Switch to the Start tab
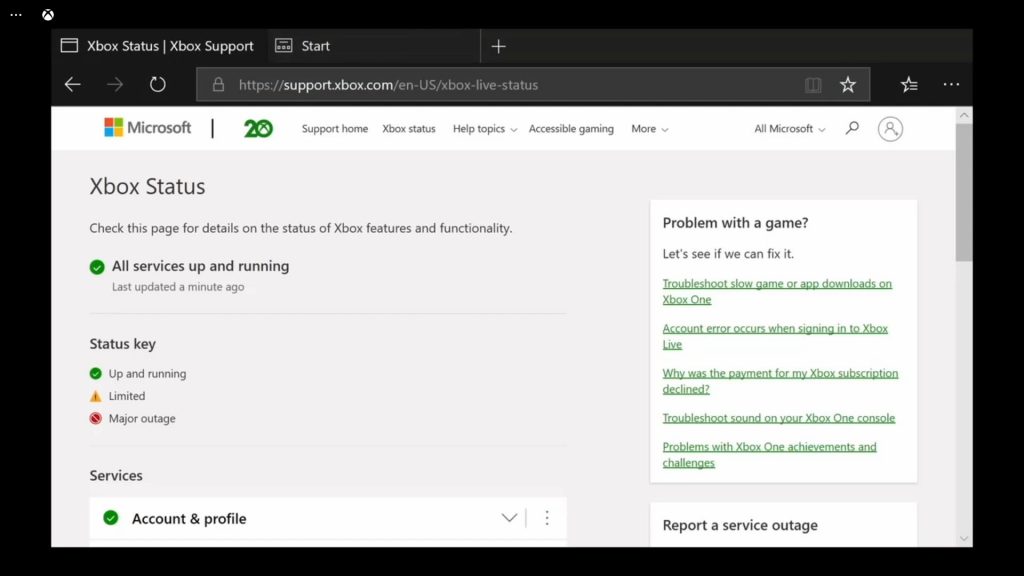1024x576 pixels. [x=374, y=46]
